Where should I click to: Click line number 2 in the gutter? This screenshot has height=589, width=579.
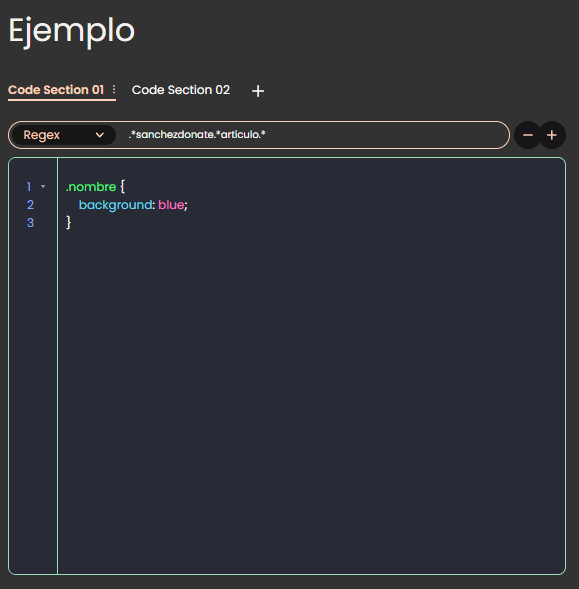30,205
